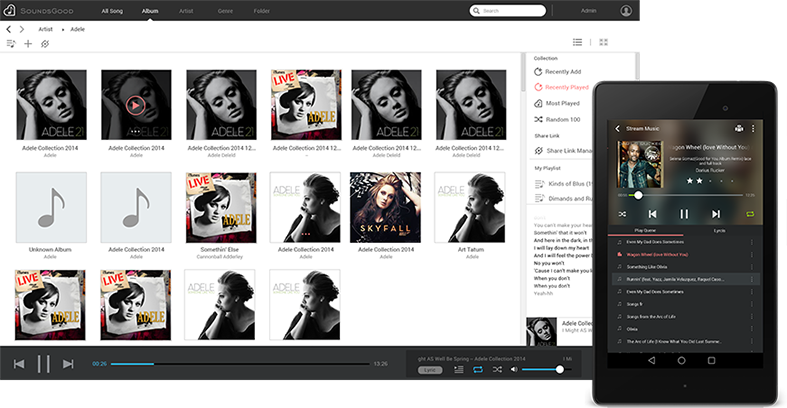Go forward with the right arrow
This screenshot has height=408, width=787.
pyautogui.click(x=22, y=30)
